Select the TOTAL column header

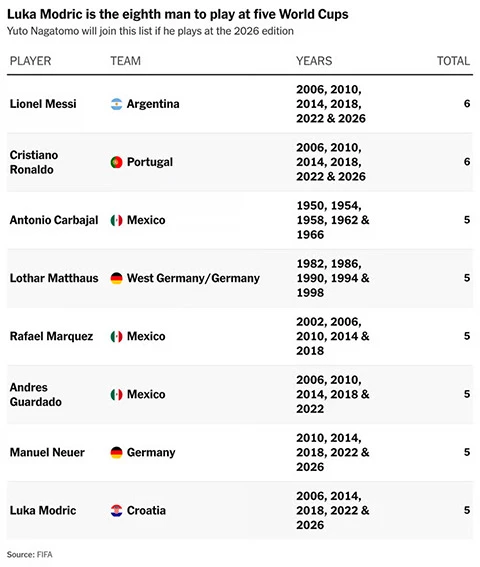pyautogui.click(x=453, y=61)
